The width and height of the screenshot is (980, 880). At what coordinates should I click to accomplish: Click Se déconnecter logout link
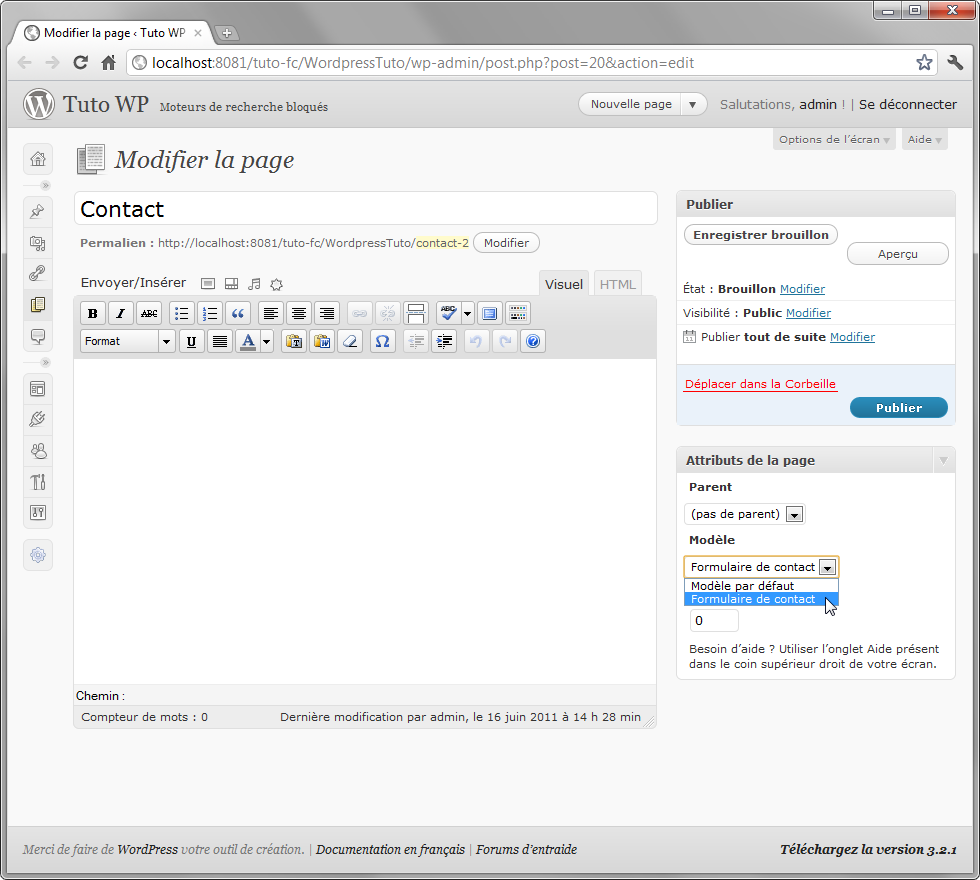pyautogui.click(x=908, y=104)
